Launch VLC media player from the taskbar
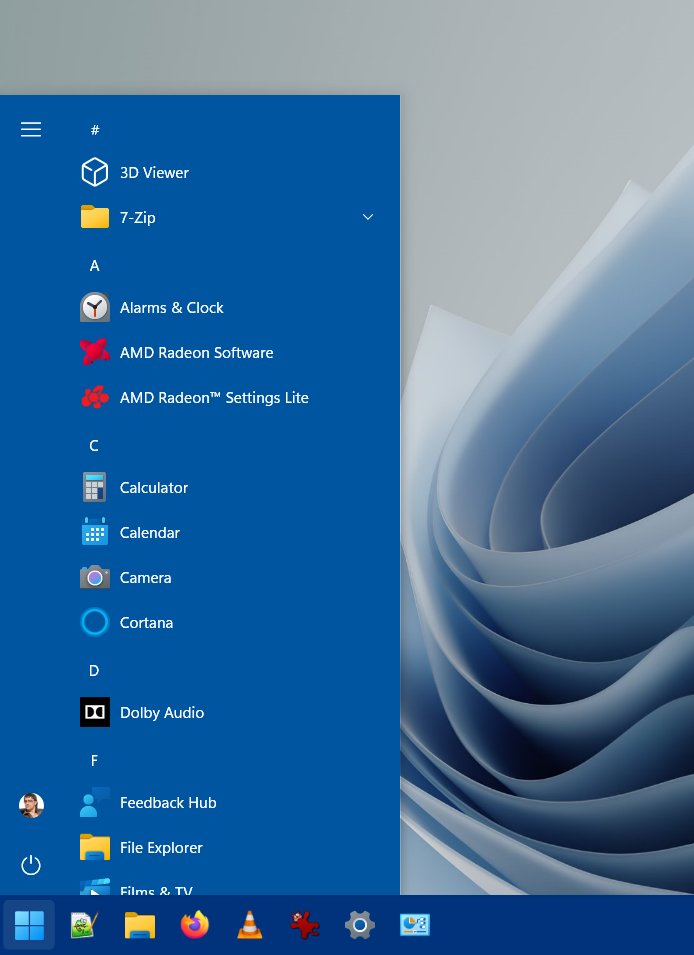This screenshot has height=955, width=694. (250, 925)
